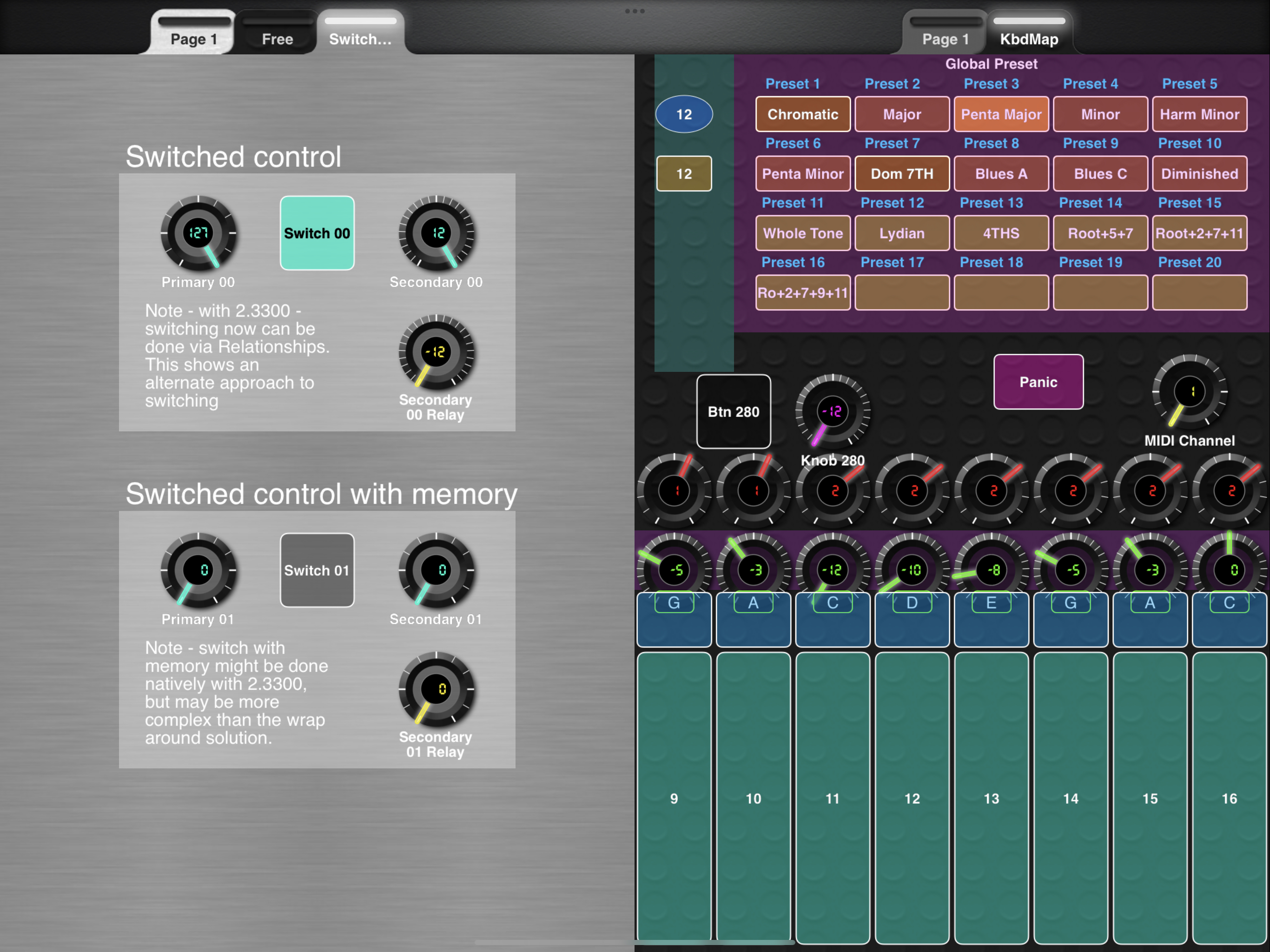Select the Minor scale preset

pos(1101,114)
